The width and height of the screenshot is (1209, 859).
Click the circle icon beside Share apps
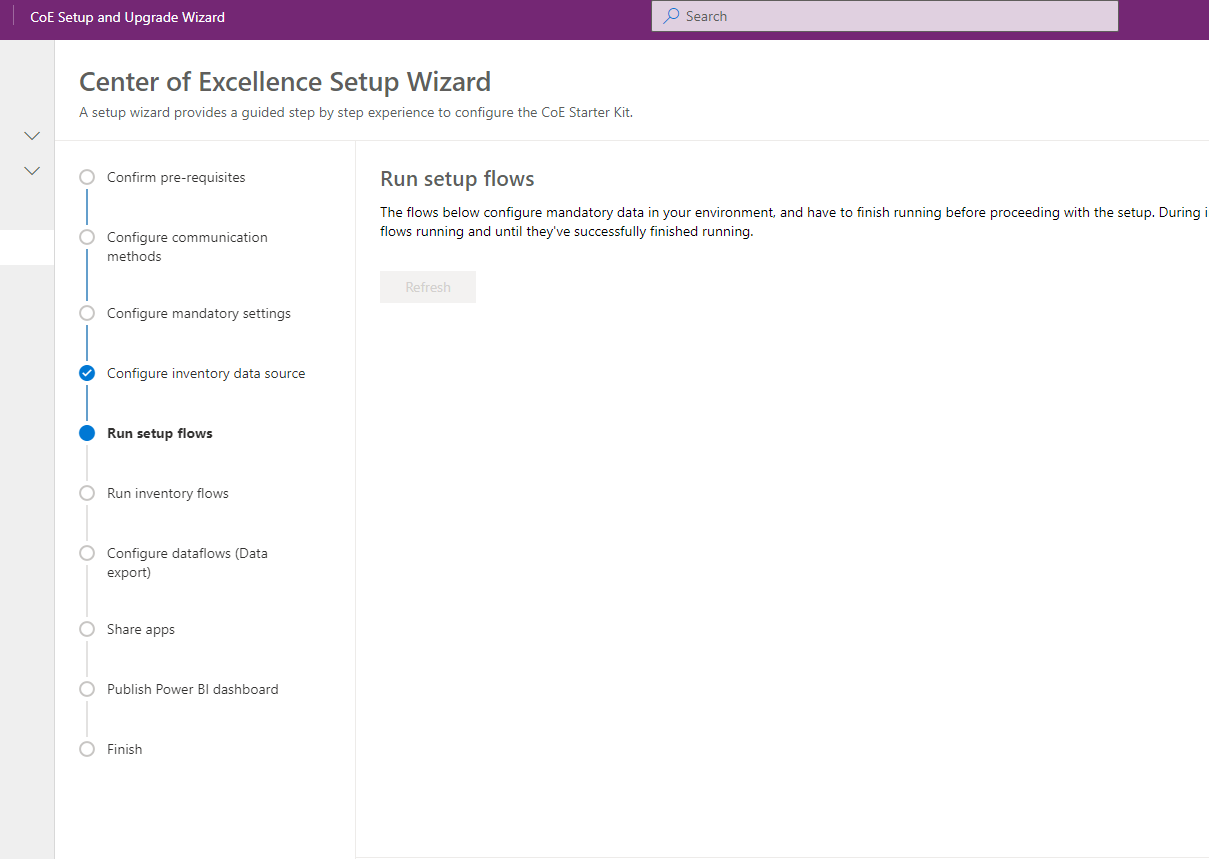[87, 628]
